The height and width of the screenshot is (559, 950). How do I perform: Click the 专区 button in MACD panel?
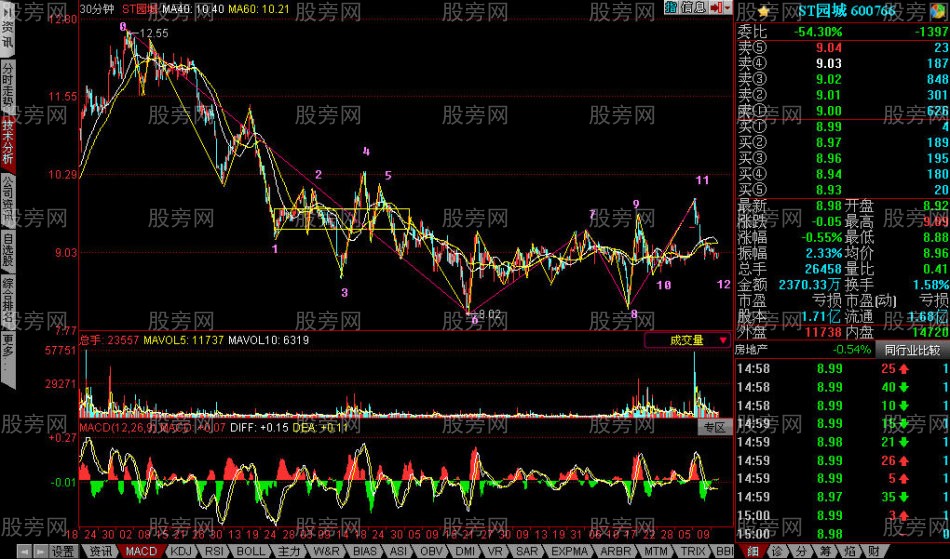(715, 428)
